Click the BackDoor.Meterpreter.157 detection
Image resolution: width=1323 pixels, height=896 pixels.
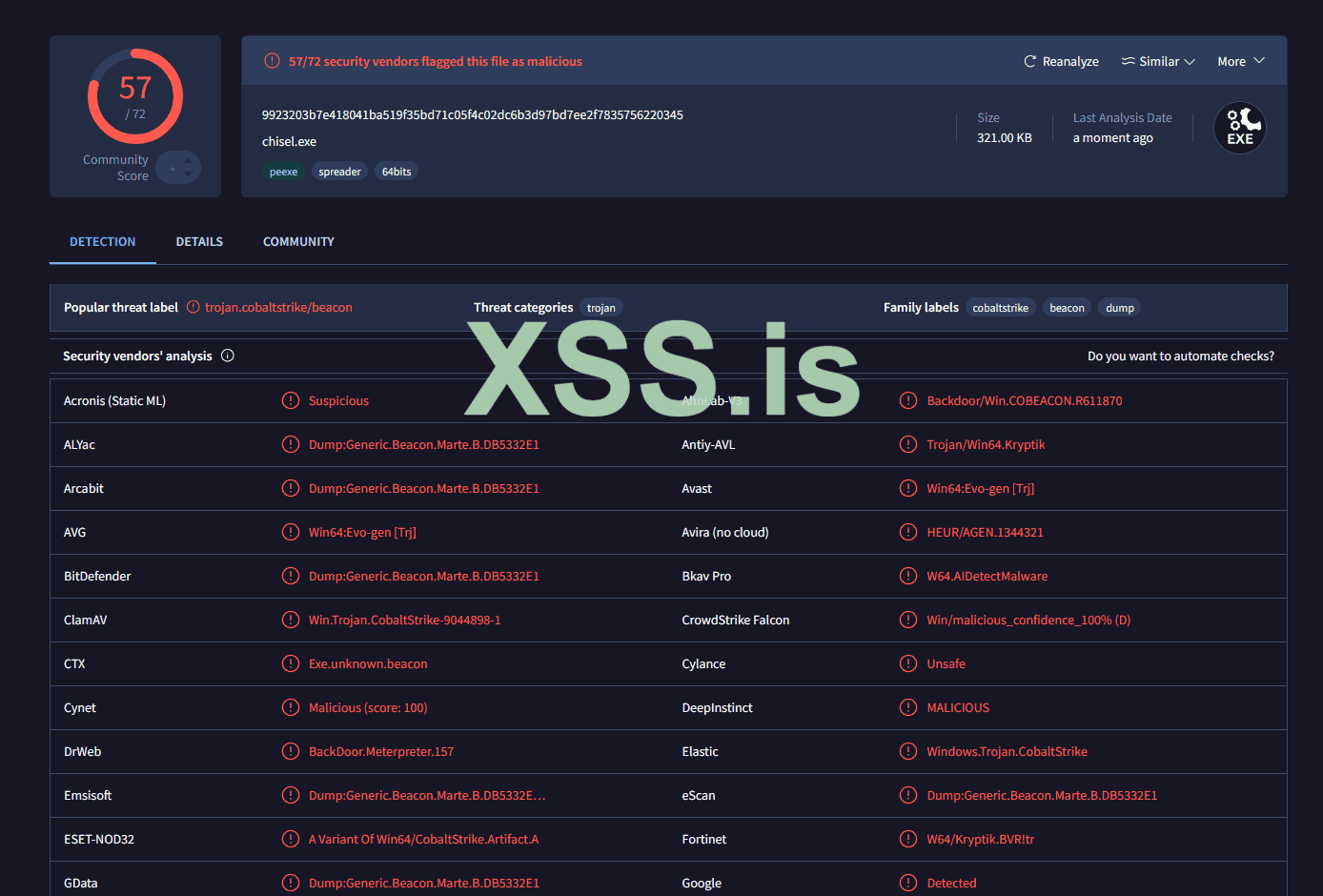[x=381, y=751]
